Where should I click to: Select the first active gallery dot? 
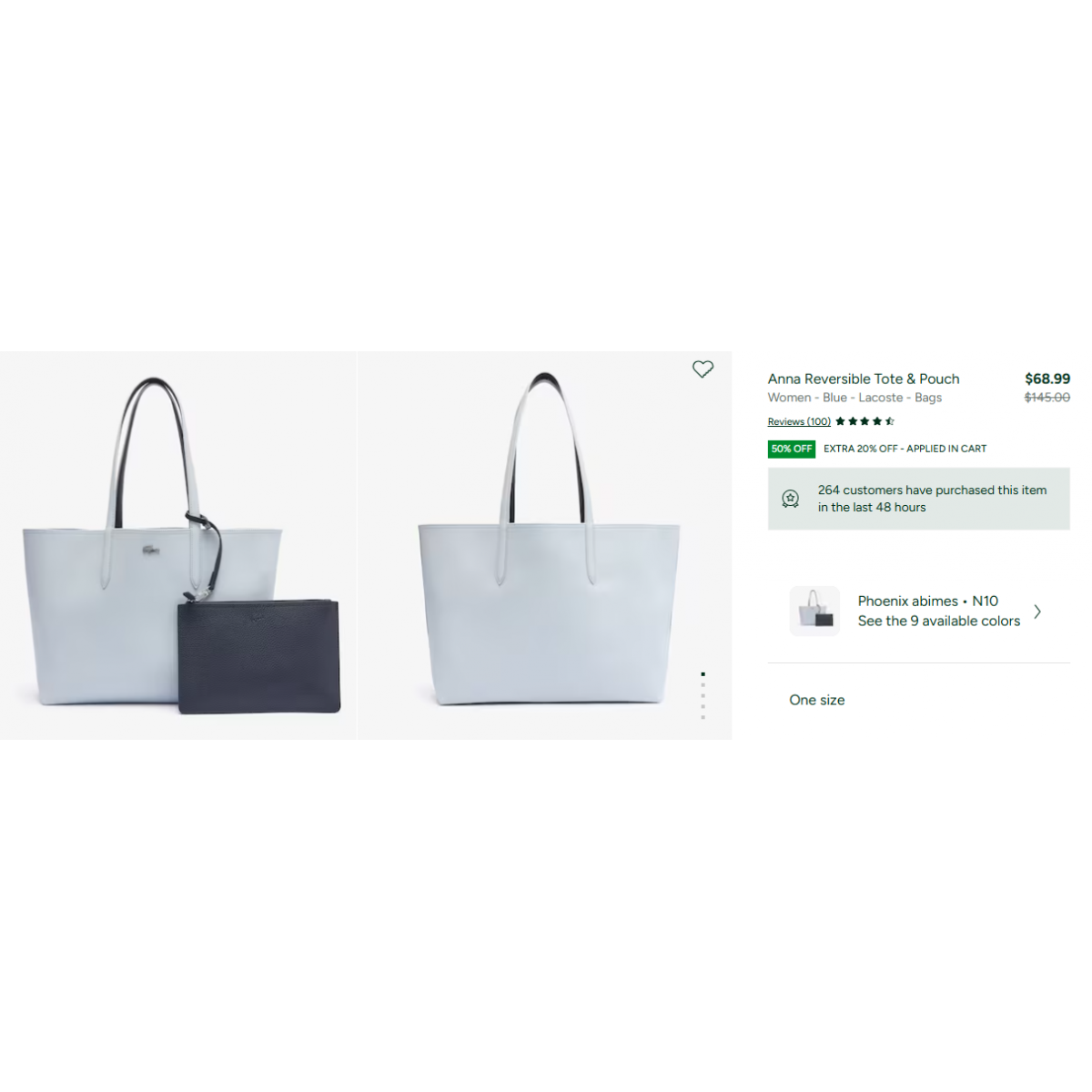703,674
